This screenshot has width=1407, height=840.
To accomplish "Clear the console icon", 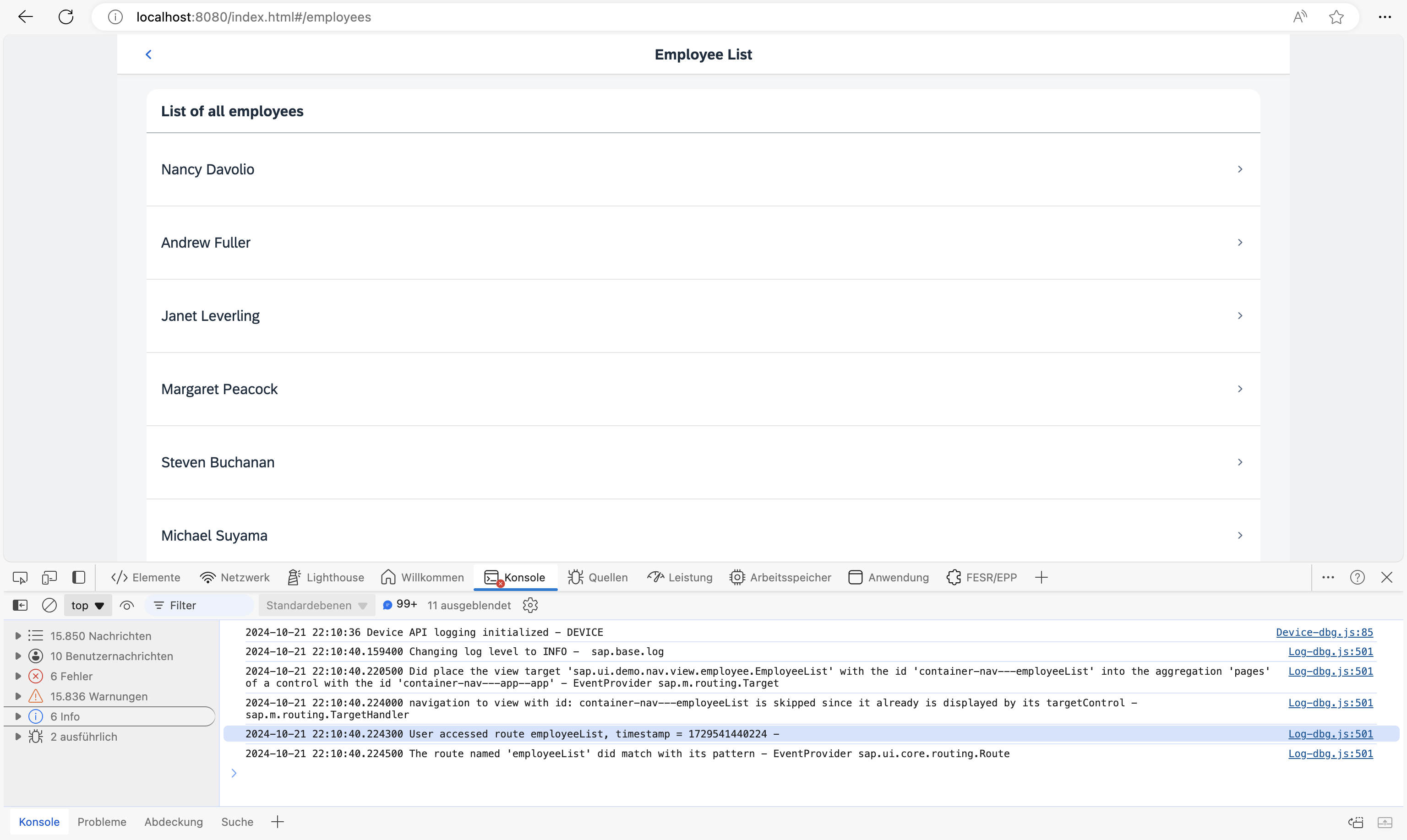I will [x=49, y=605].
